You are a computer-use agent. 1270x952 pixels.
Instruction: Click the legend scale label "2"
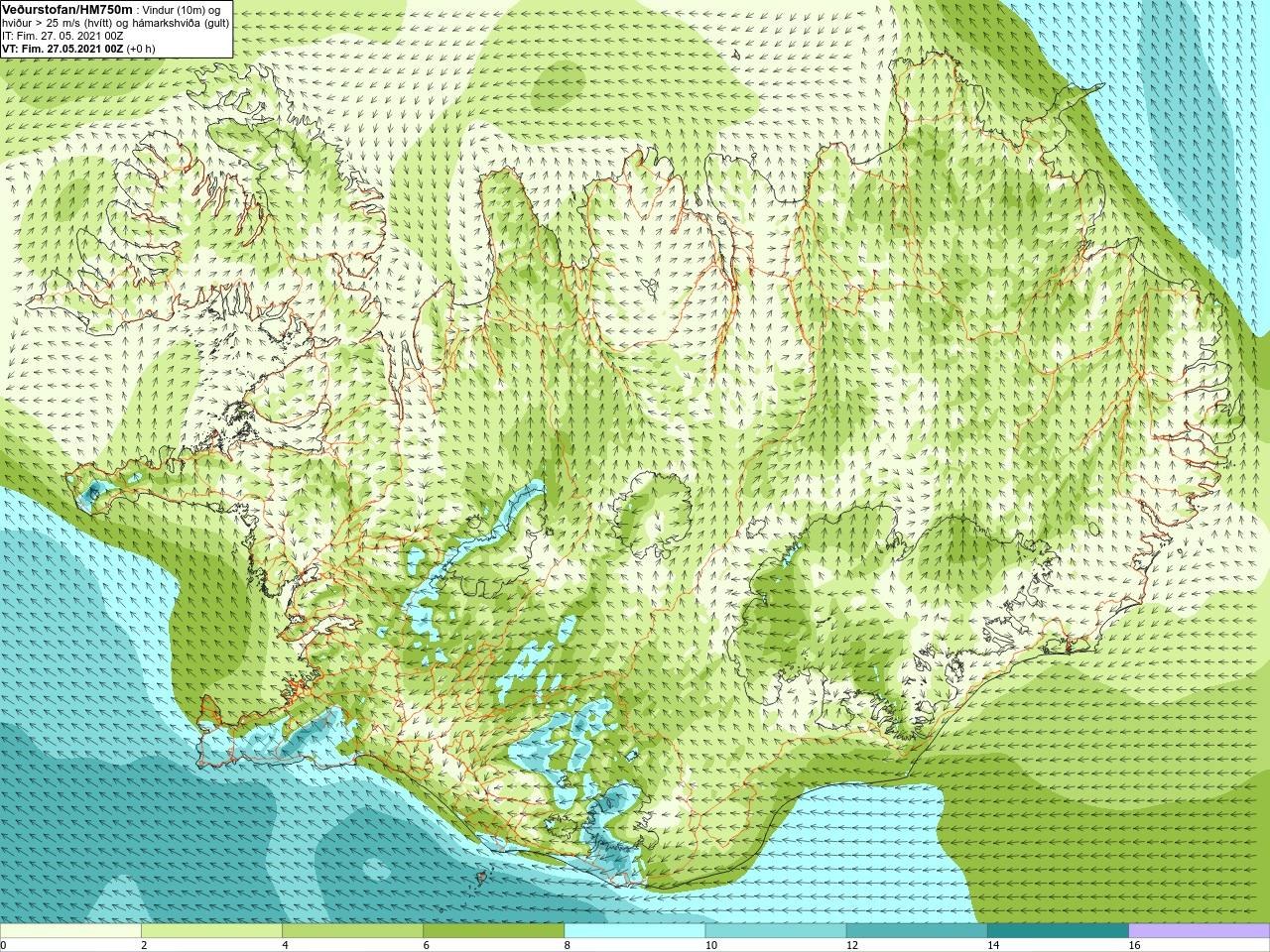[x=144, y=945]
